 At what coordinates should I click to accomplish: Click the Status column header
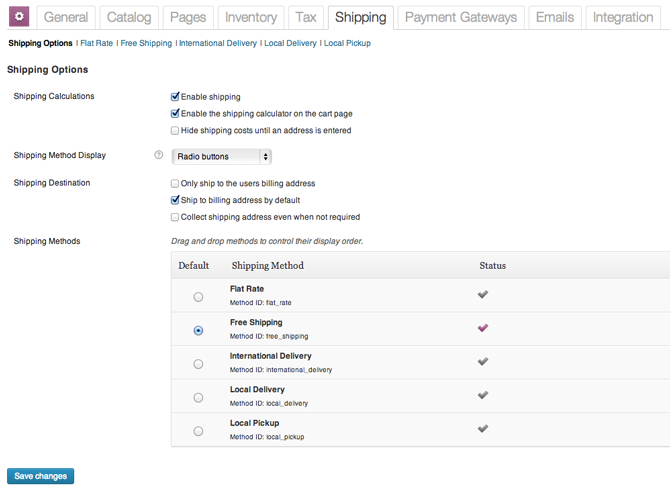pos(492,265)
